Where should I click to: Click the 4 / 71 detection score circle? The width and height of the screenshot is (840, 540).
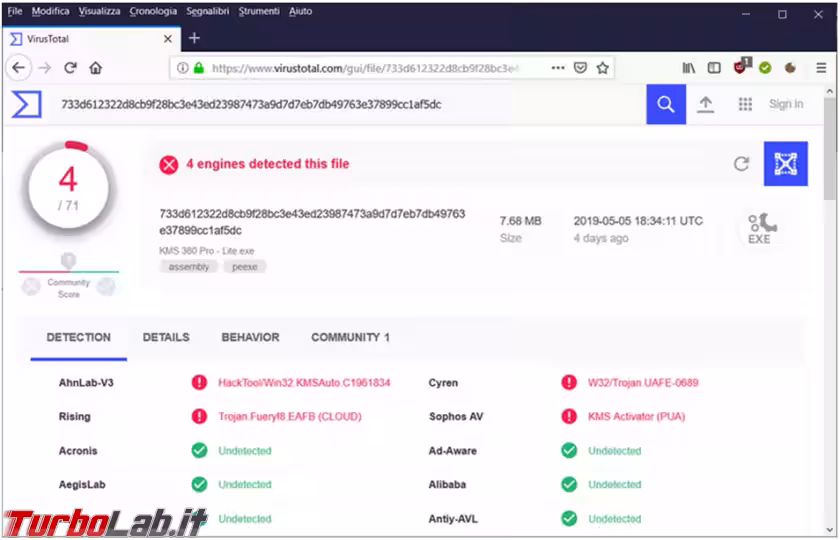[68, 188]
